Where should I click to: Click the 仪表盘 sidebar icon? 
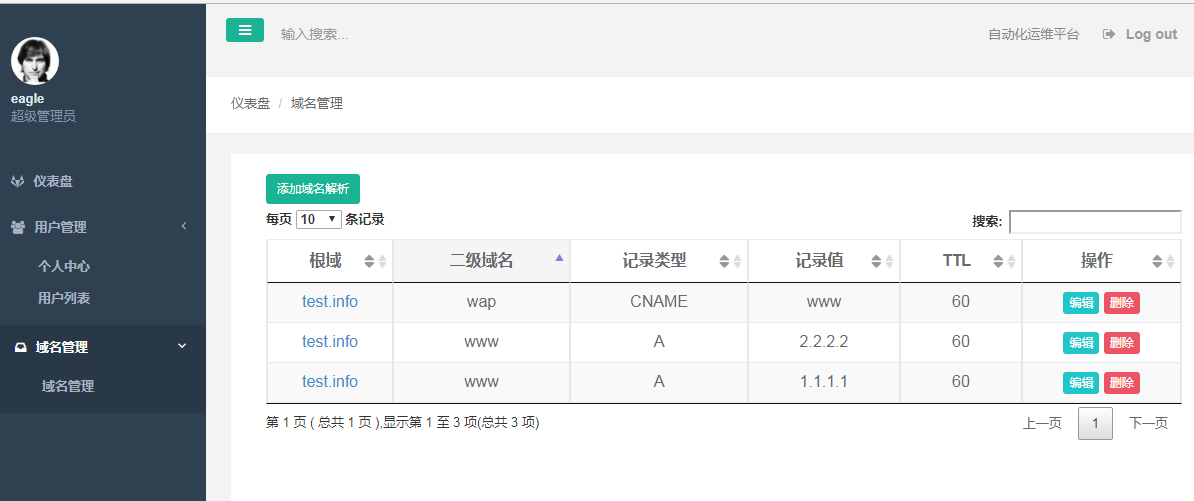click(18, 181)
